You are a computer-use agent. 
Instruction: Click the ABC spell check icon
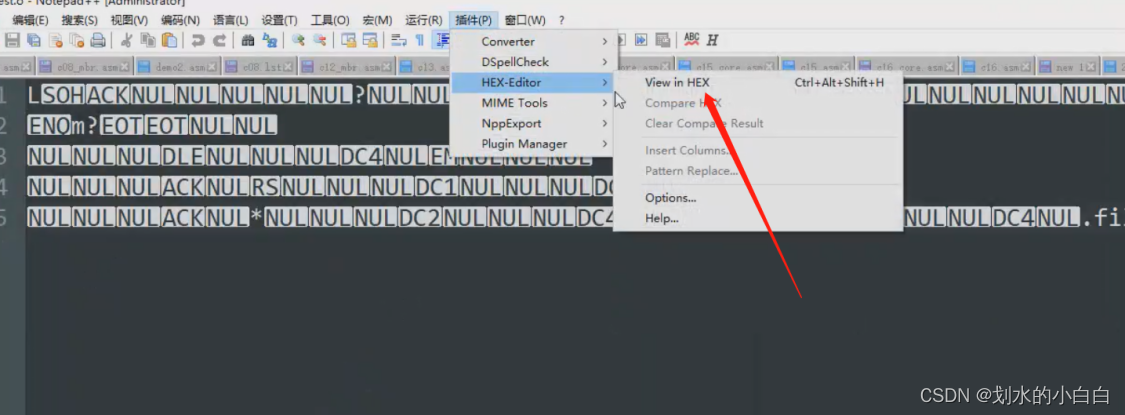pos(692,39)
